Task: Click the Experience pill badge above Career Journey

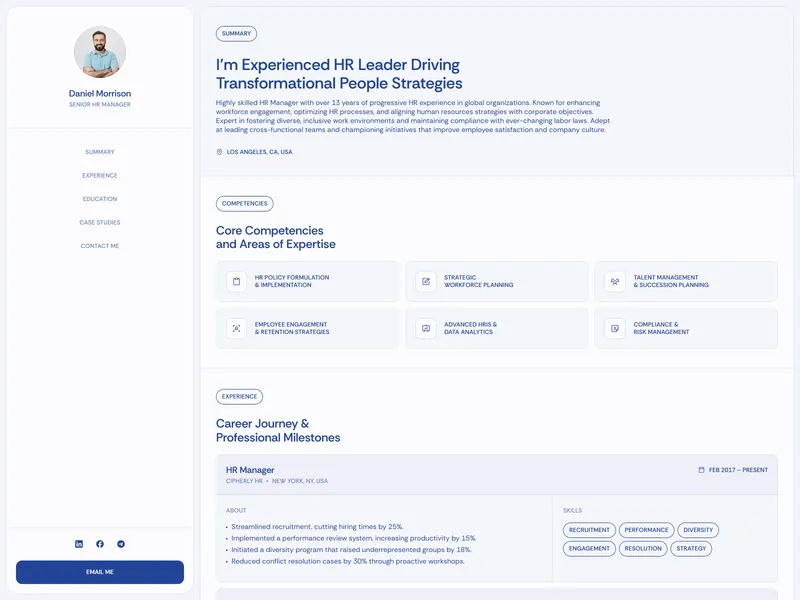Action: [x=239, y=396]
